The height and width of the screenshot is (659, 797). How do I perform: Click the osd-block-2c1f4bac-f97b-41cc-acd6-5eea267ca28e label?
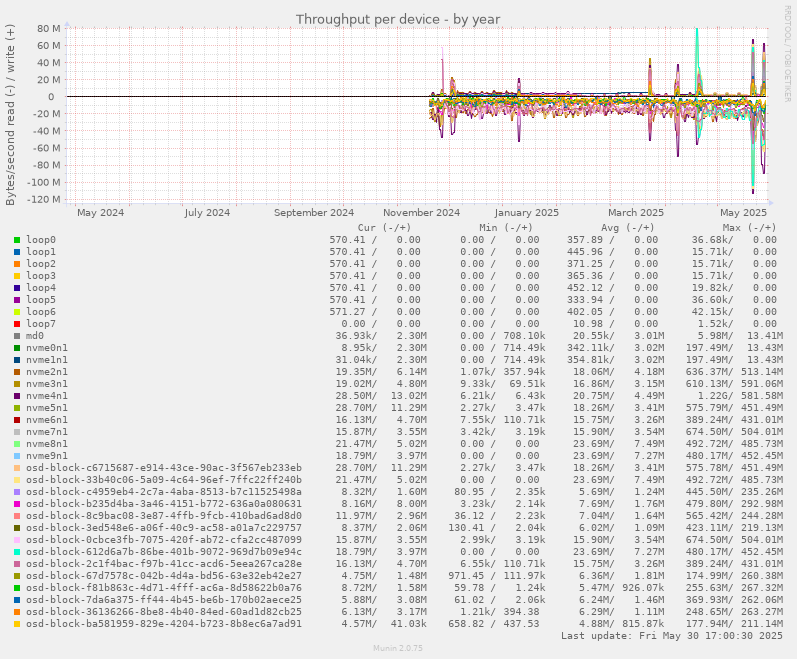(x=164, y=564)
